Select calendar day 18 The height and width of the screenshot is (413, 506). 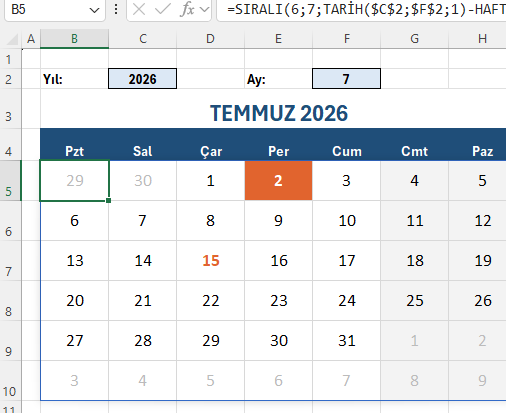click(x=414, y=261)
